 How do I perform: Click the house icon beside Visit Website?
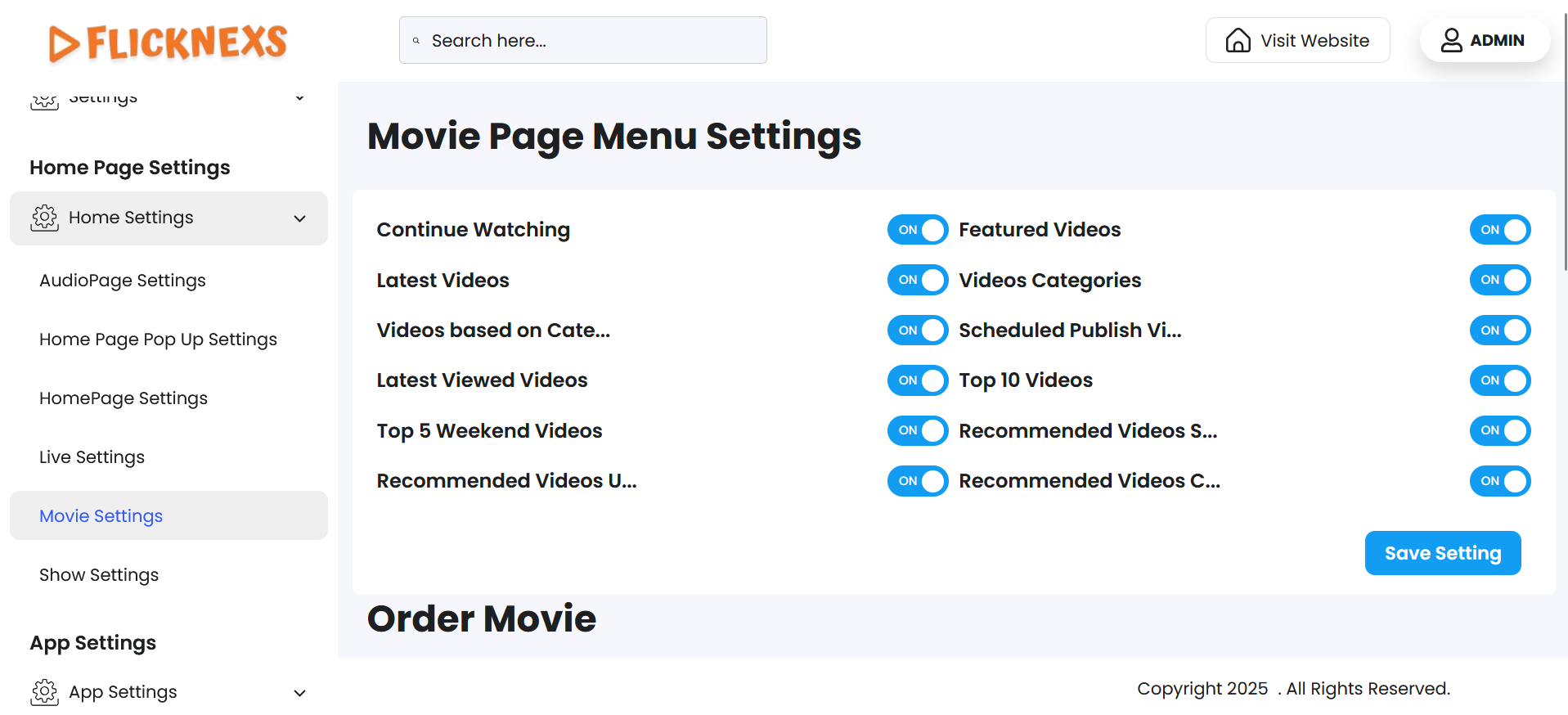pos(1238,40)
